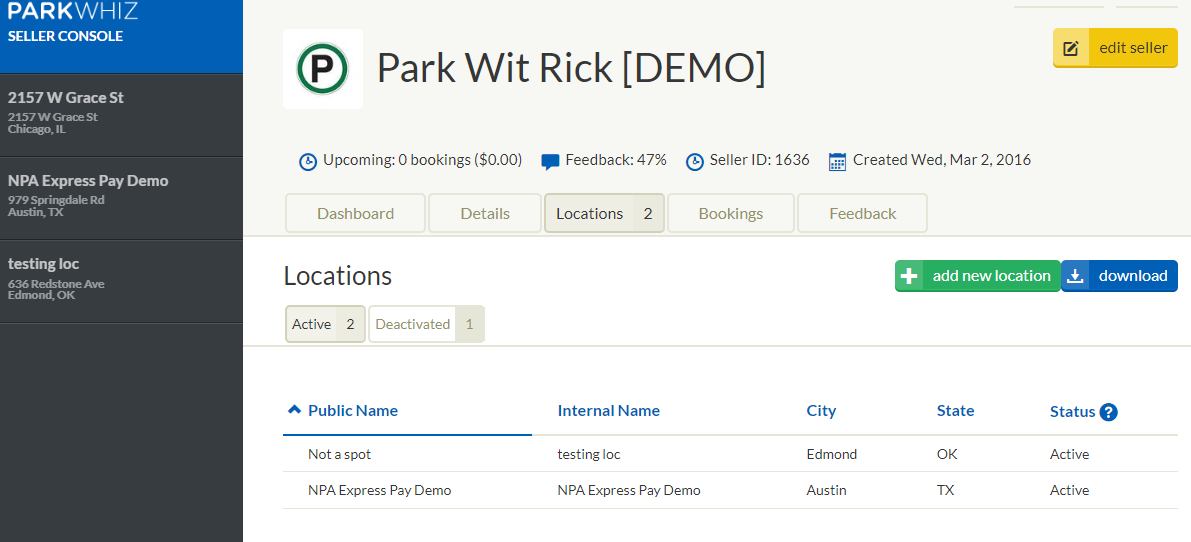Click the 'Not a spot' public name cell

click(340, 455)
